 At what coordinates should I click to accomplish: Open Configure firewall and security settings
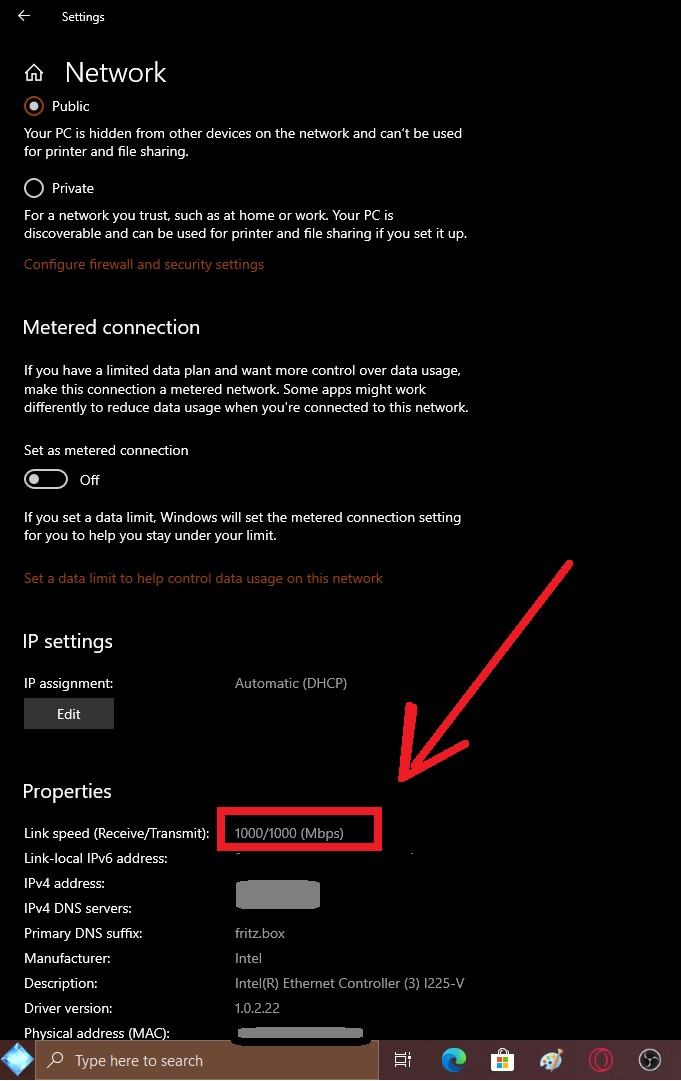click(x=144, y=265)
